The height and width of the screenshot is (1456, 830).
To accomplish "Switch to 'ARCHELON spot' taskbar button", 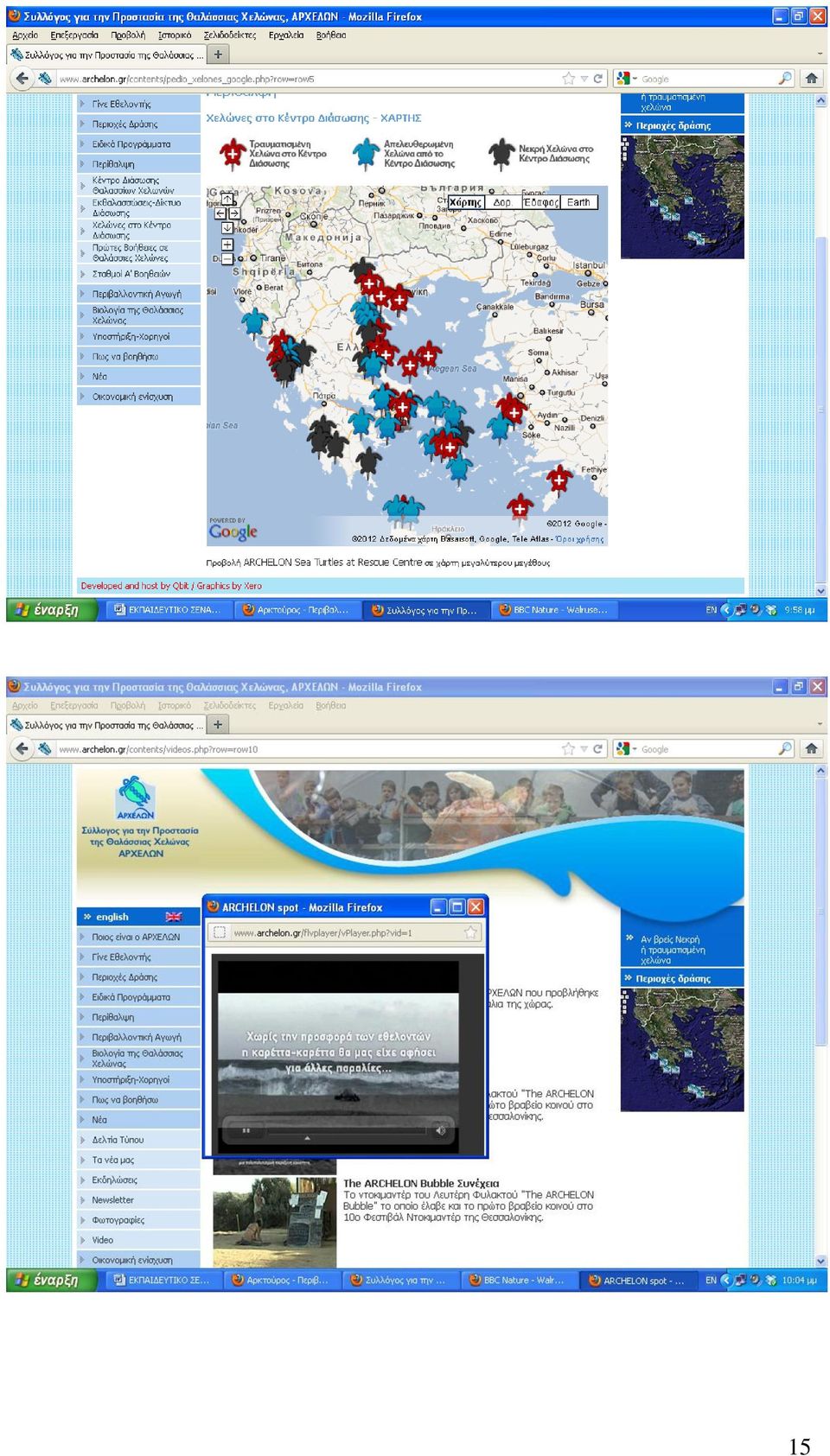I will pyautogui.click(x=638, y=1281).
